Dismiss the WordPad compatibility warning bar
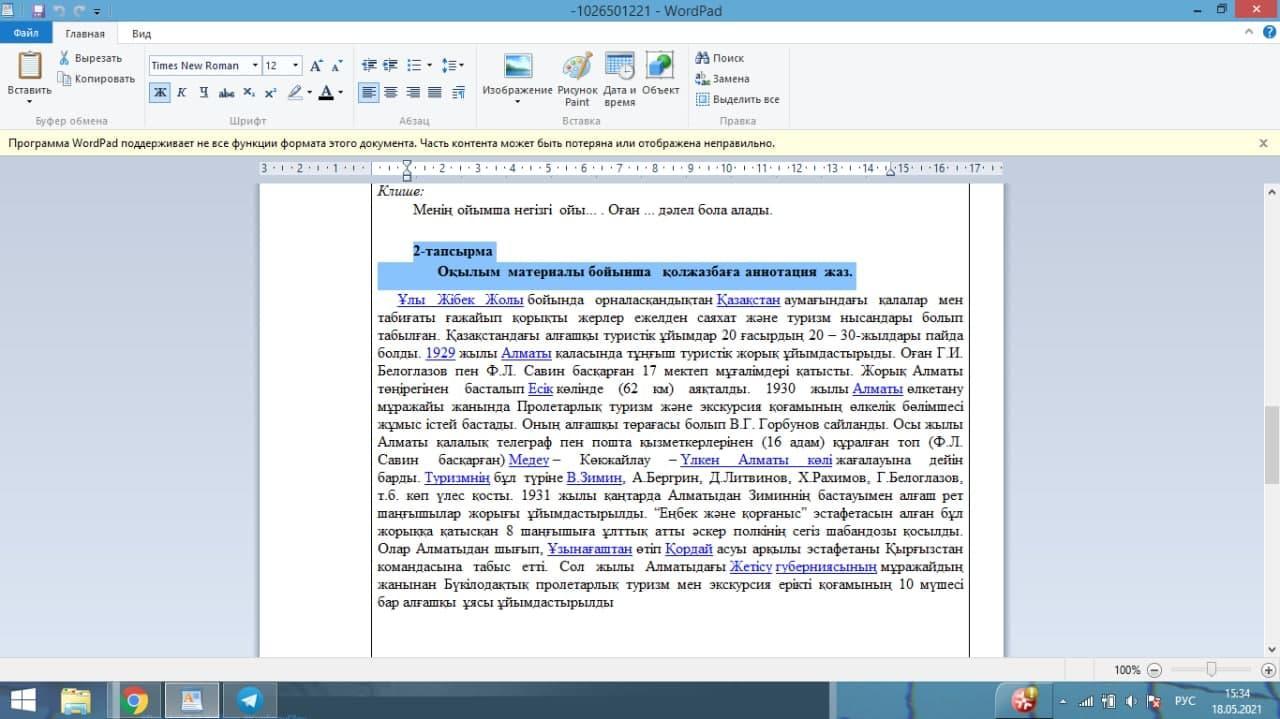 tap(1263, 143)
